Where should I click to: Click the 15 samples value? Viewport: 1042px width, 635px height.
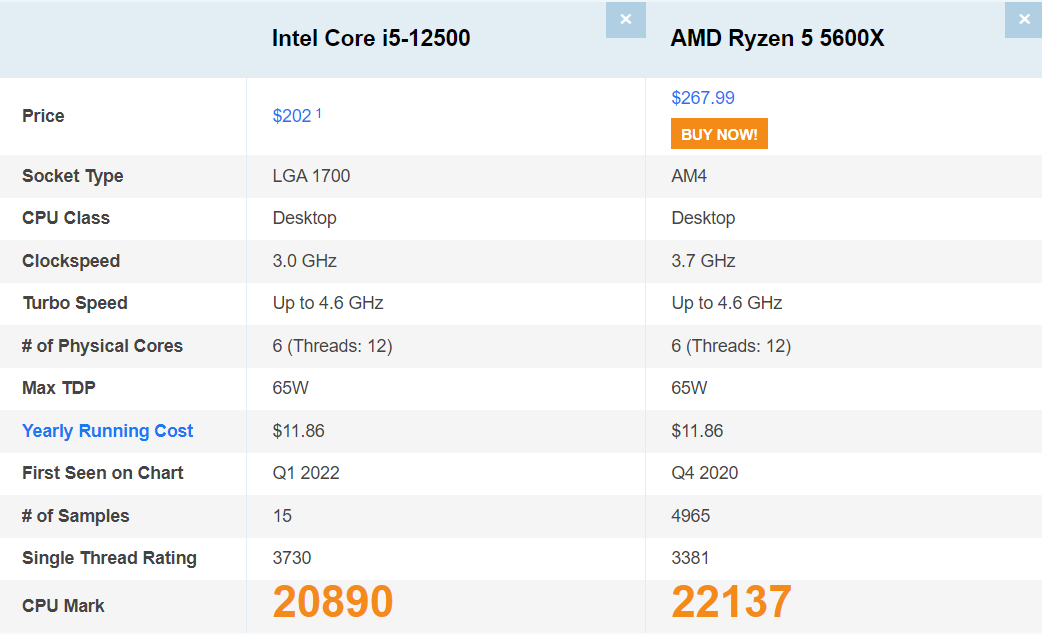tap(282, 516)
